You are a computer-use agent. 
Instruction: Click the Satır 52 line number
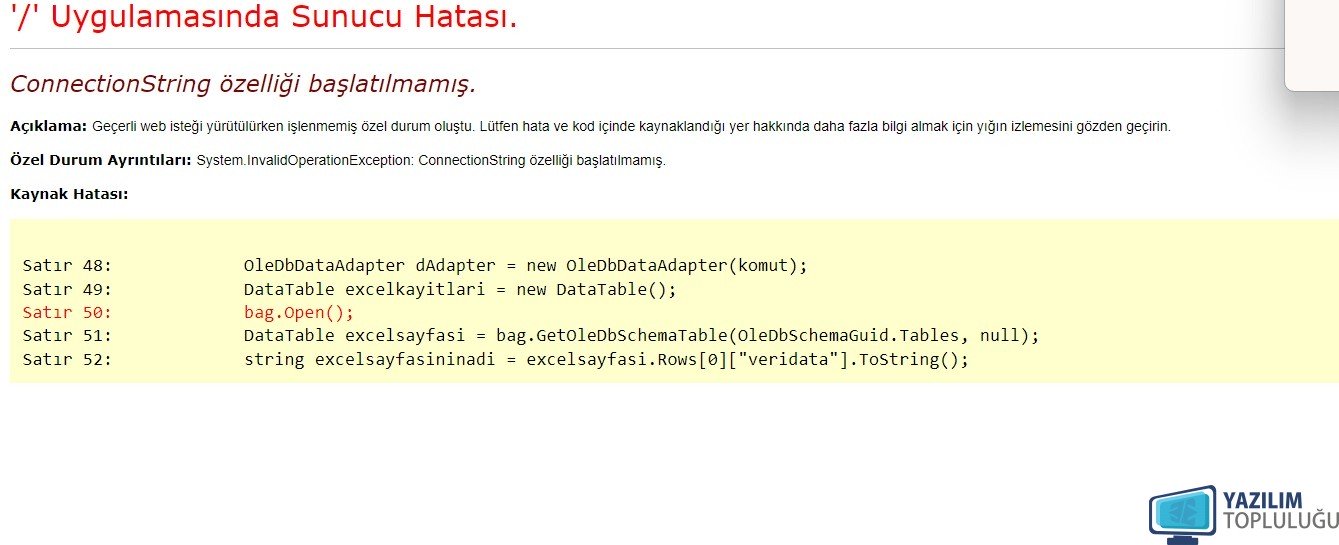pyautogui.click(x=67, y=358)
